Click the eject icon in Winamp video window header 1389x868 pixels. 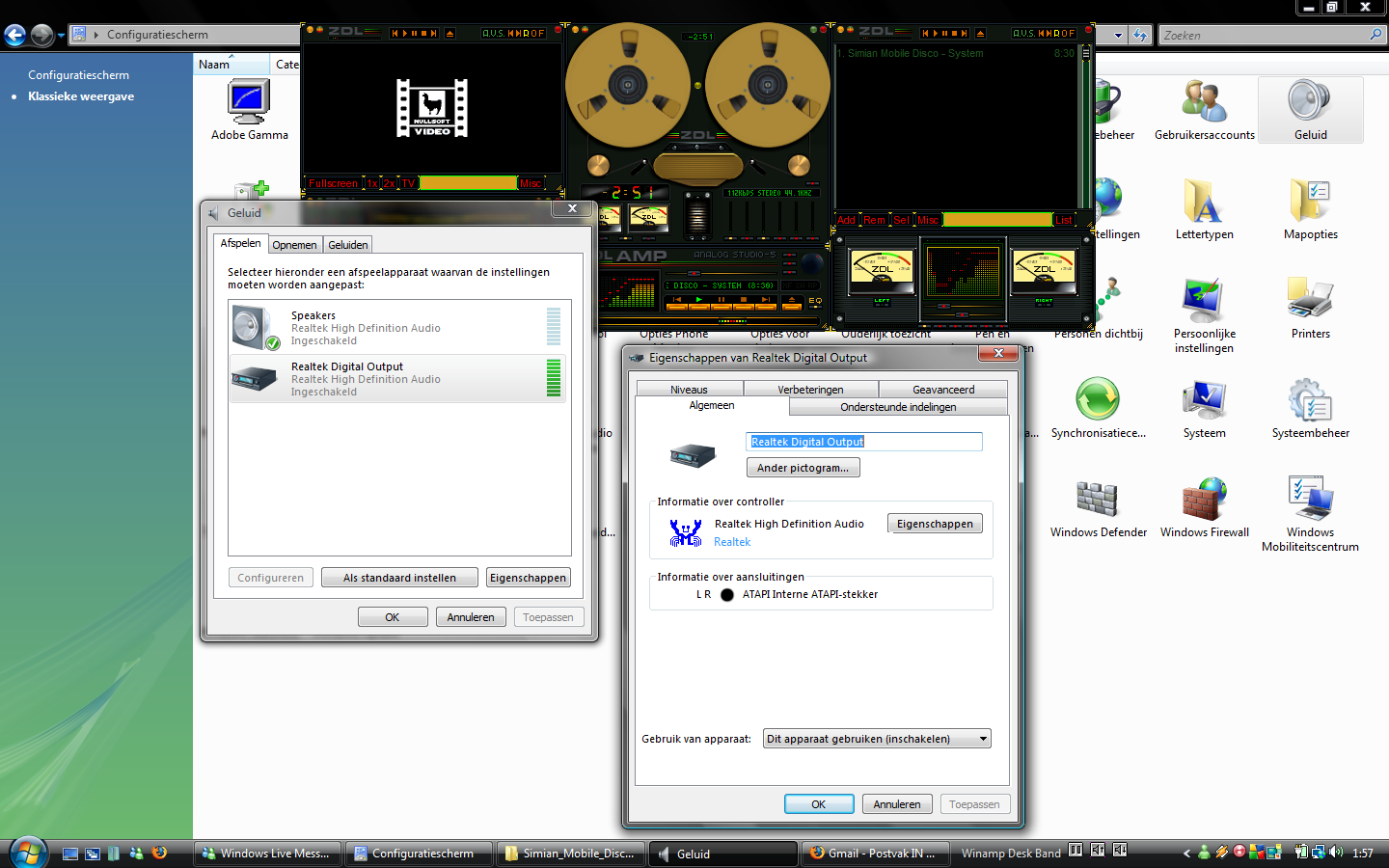point(449,33)
